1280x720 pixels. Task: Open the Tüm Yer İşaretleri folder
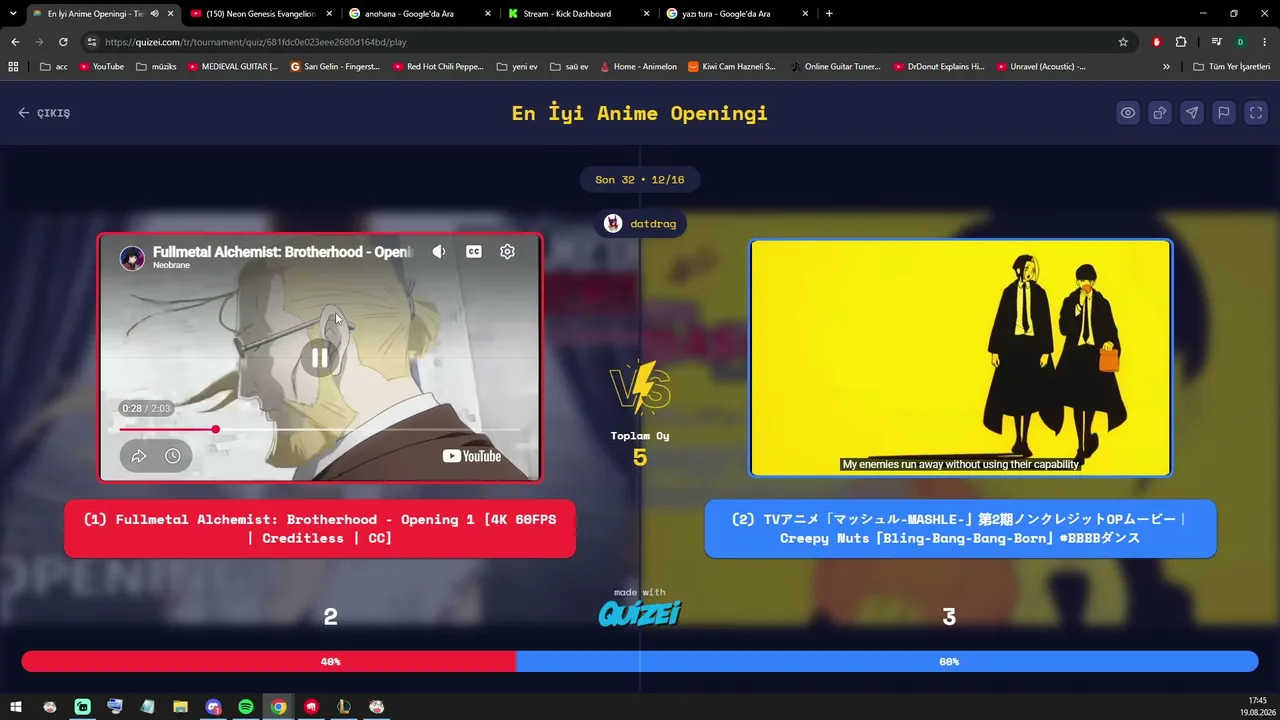(x=1232, y=67)
